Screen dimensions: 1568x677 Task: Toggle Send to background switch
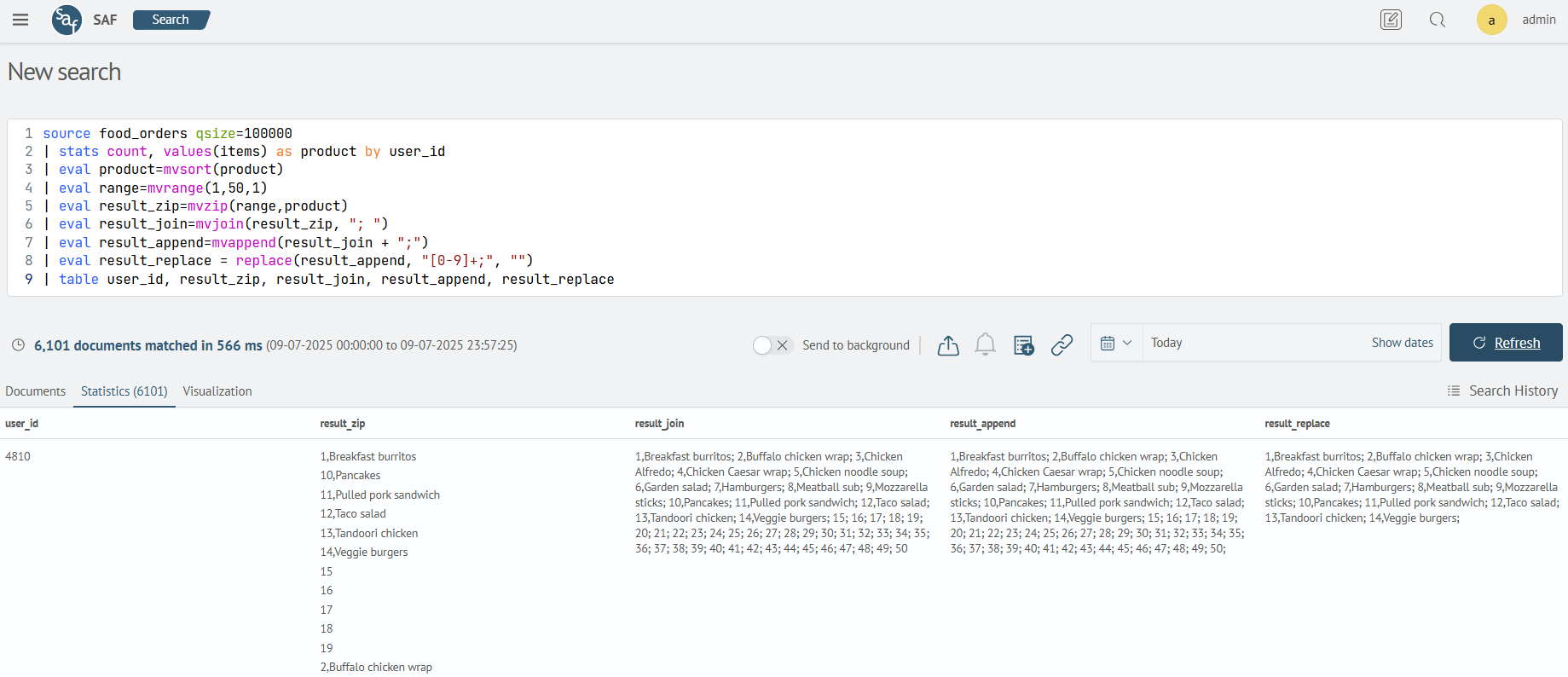click(x=772, y=344)
